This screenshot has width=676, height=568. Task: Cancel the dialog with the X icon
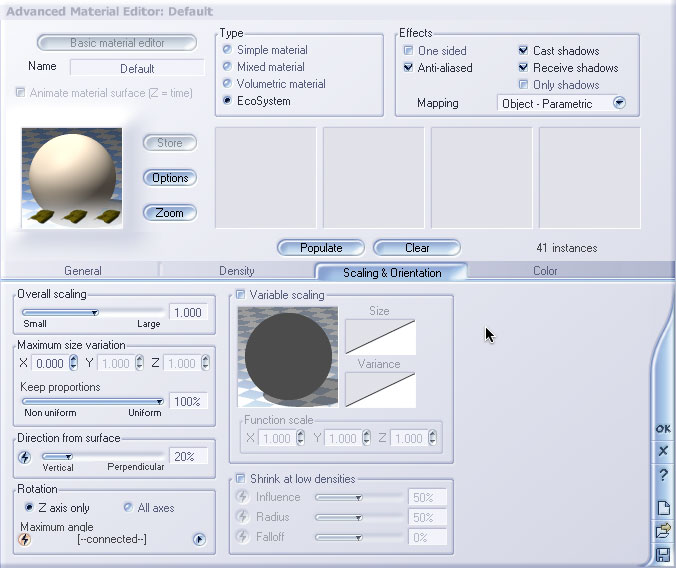(662, 452)
